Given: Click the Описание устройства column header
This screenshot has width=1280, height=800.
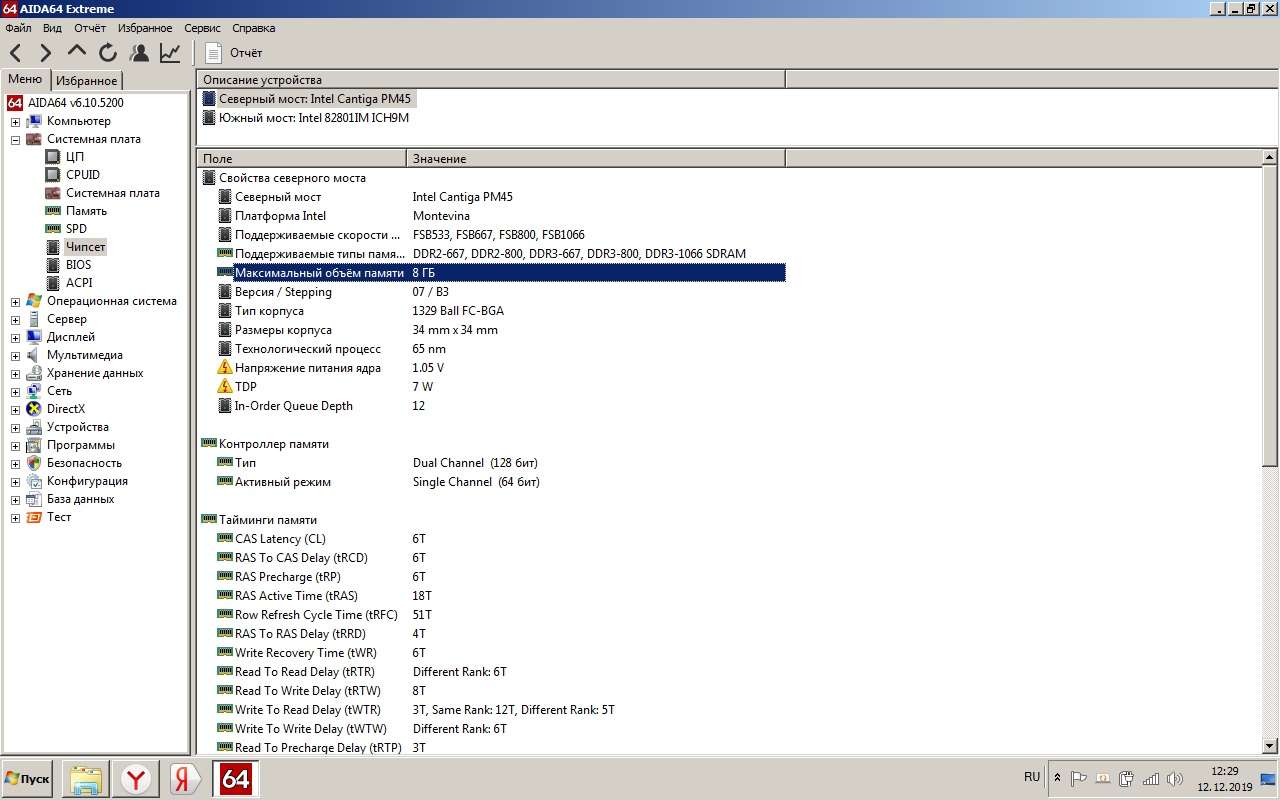Looking at the screenshot, I should [491, 80].
